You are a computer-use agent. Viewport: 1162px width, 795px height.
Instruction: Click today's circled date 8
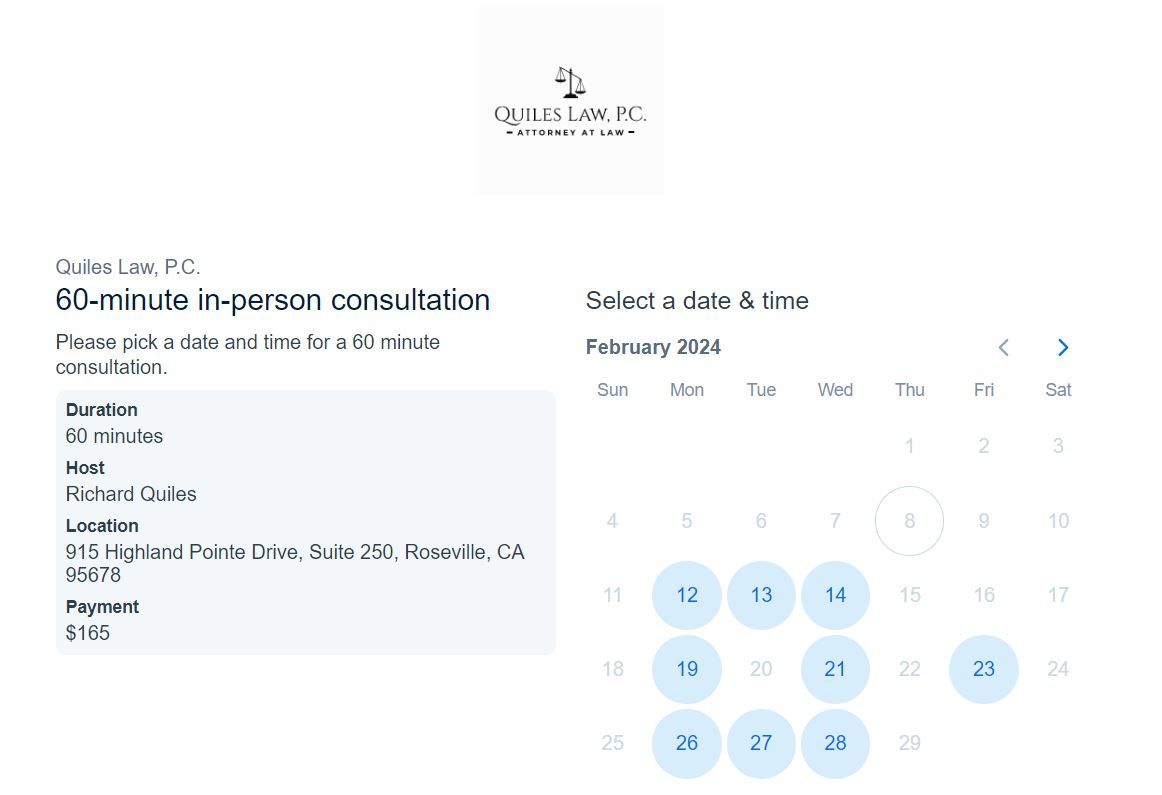coord(909,521)
